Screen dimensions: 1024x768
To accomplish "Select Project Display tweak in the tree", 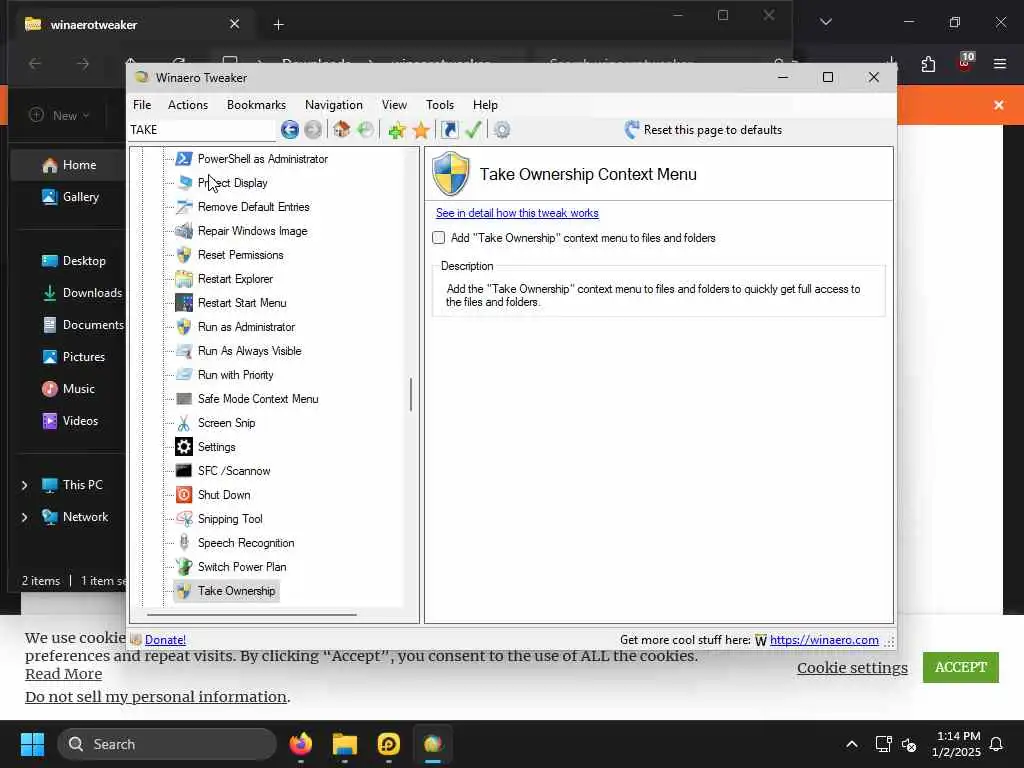I will point(232,183).
